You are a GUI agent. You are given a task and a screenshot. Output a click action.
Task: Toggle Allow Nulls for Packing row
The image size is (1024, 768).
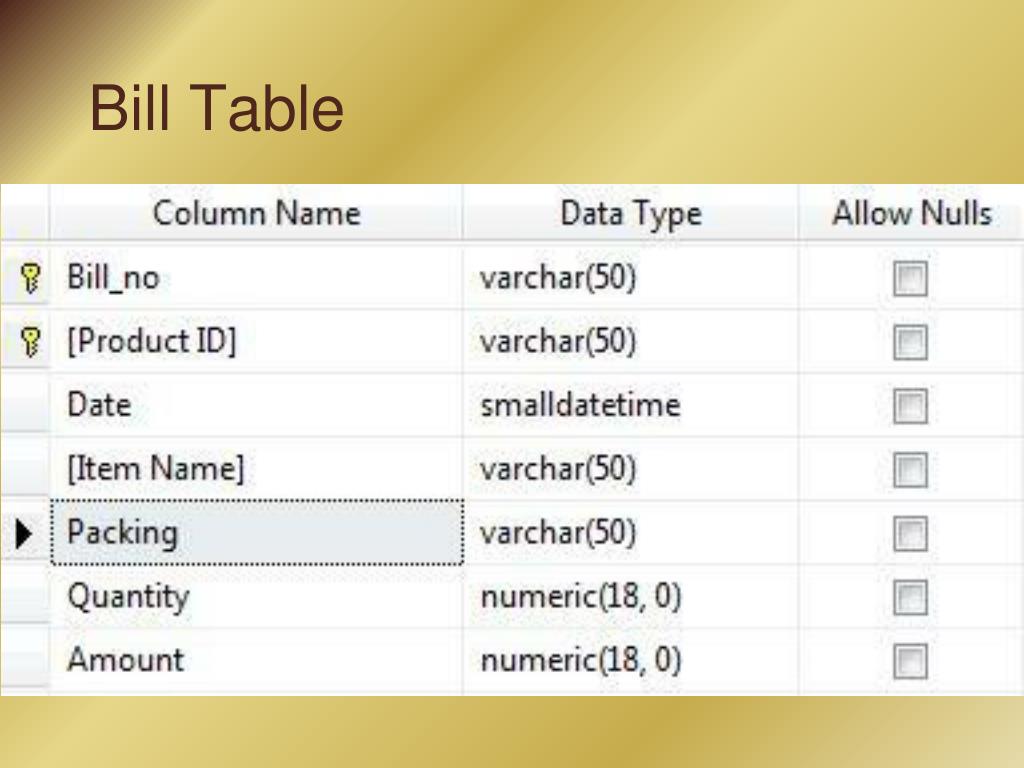tap(910, 534)
